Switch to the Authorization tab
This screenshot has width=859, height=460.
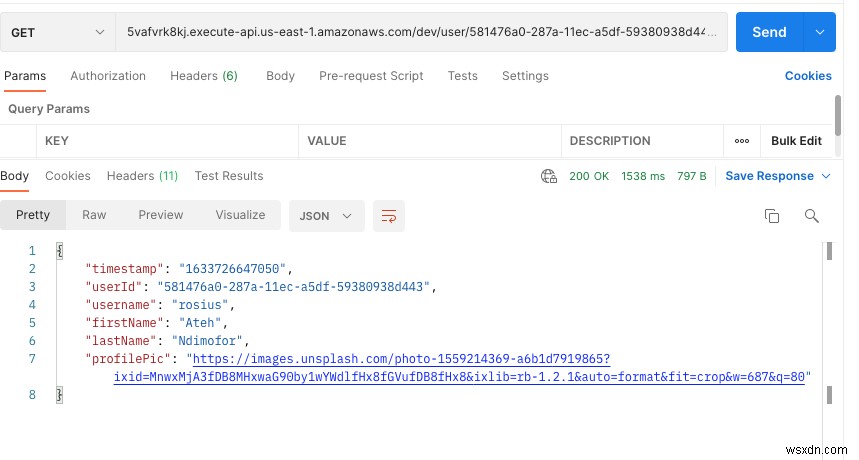pyautogui.click(x=108, y=76)
